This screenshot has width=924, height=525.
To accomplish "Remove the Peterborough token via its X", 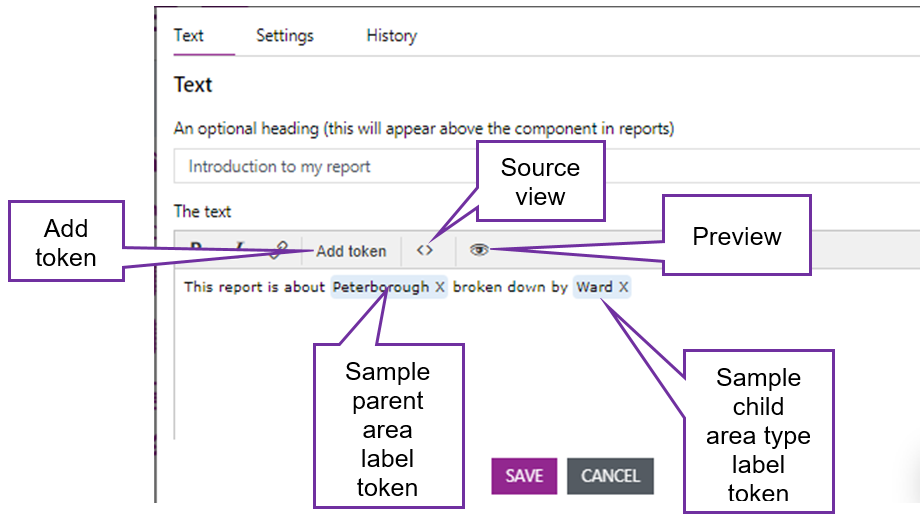I will [x=440, y=287].
